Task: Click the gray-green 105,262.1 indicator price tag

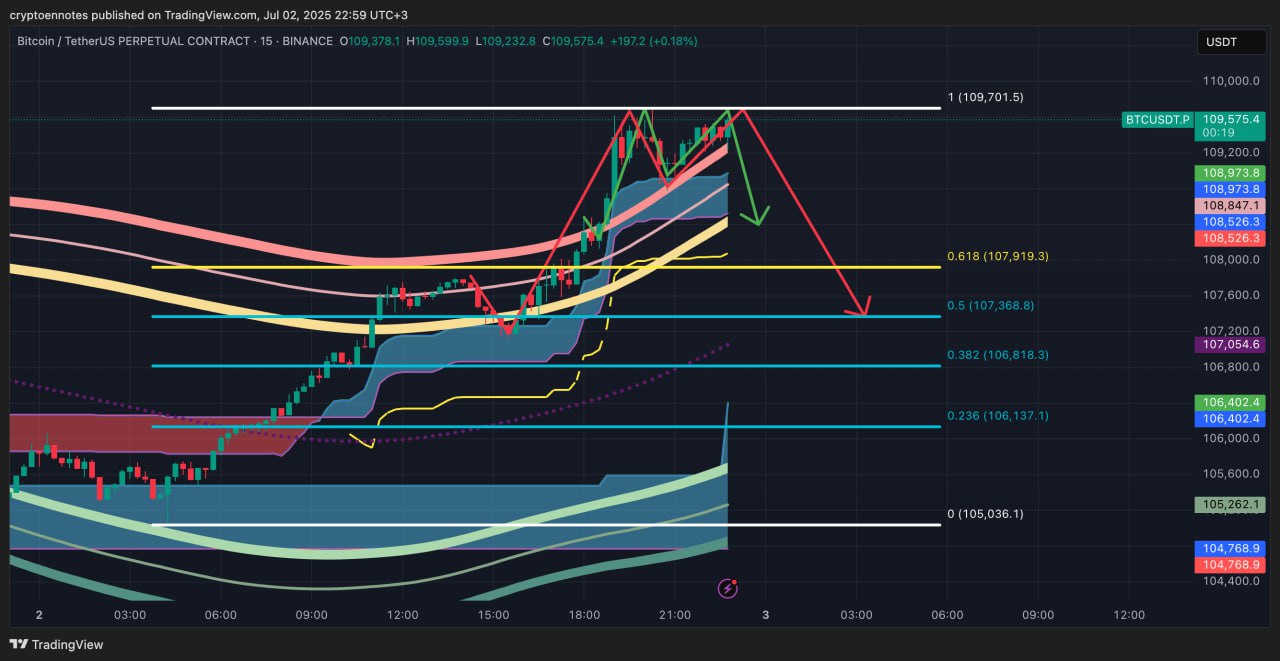Action: point(1231,504)
